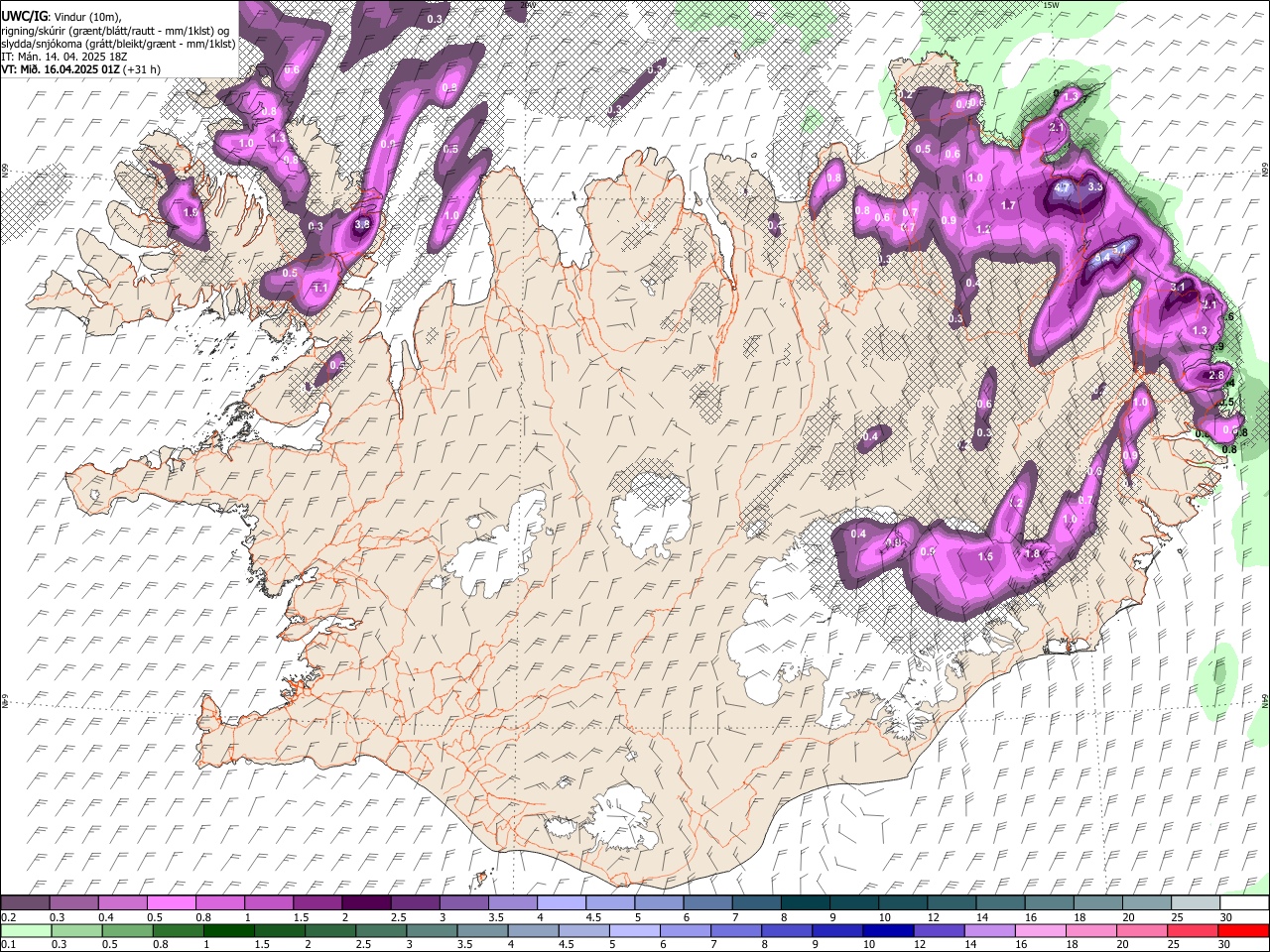Image resolution: width=1270 pixels, height=952 pixels.
Task: Select the deep blue swatch labeled 10 in lower row
Action: (887, 931)
